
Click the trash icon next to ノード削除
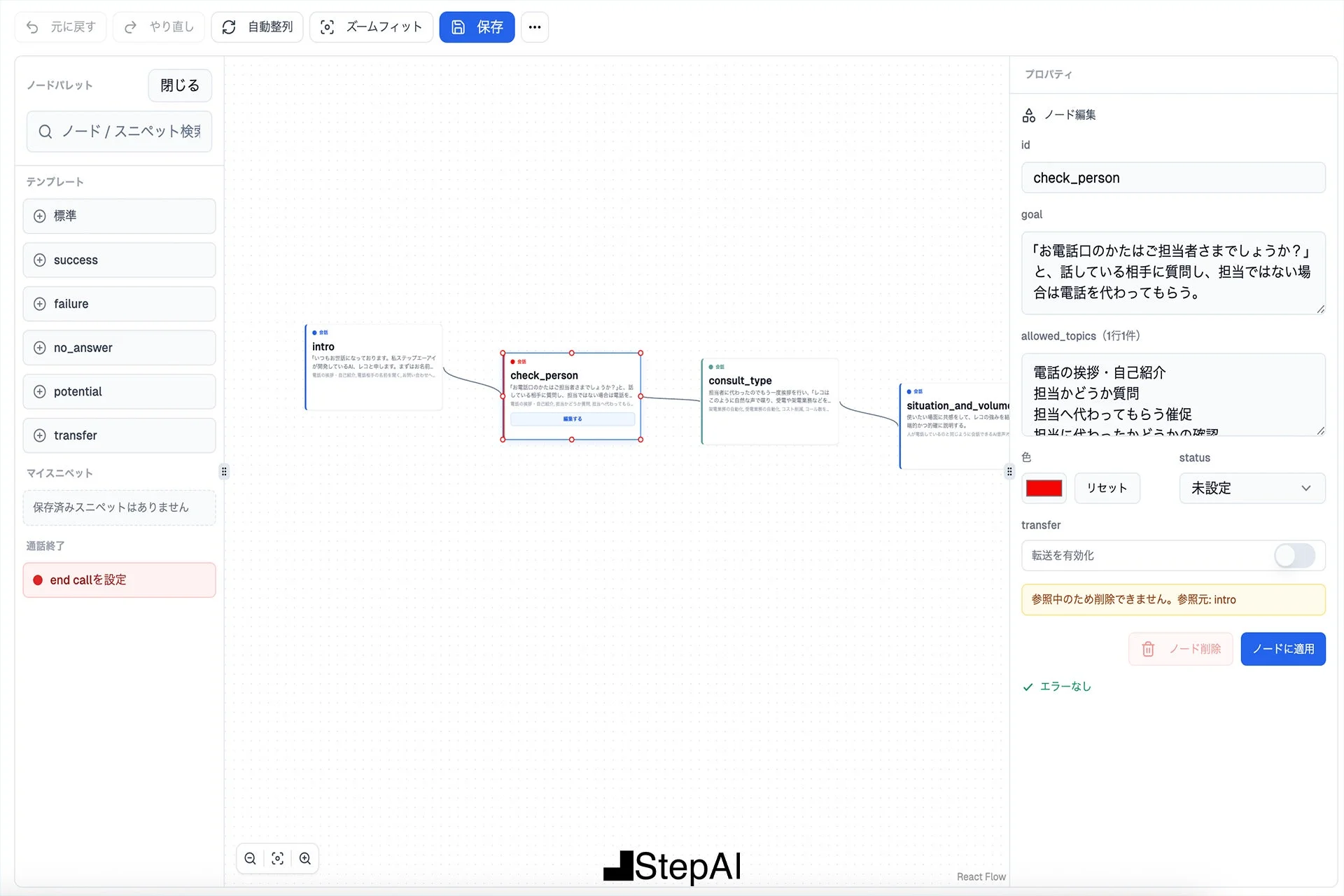pos(1148,649)
